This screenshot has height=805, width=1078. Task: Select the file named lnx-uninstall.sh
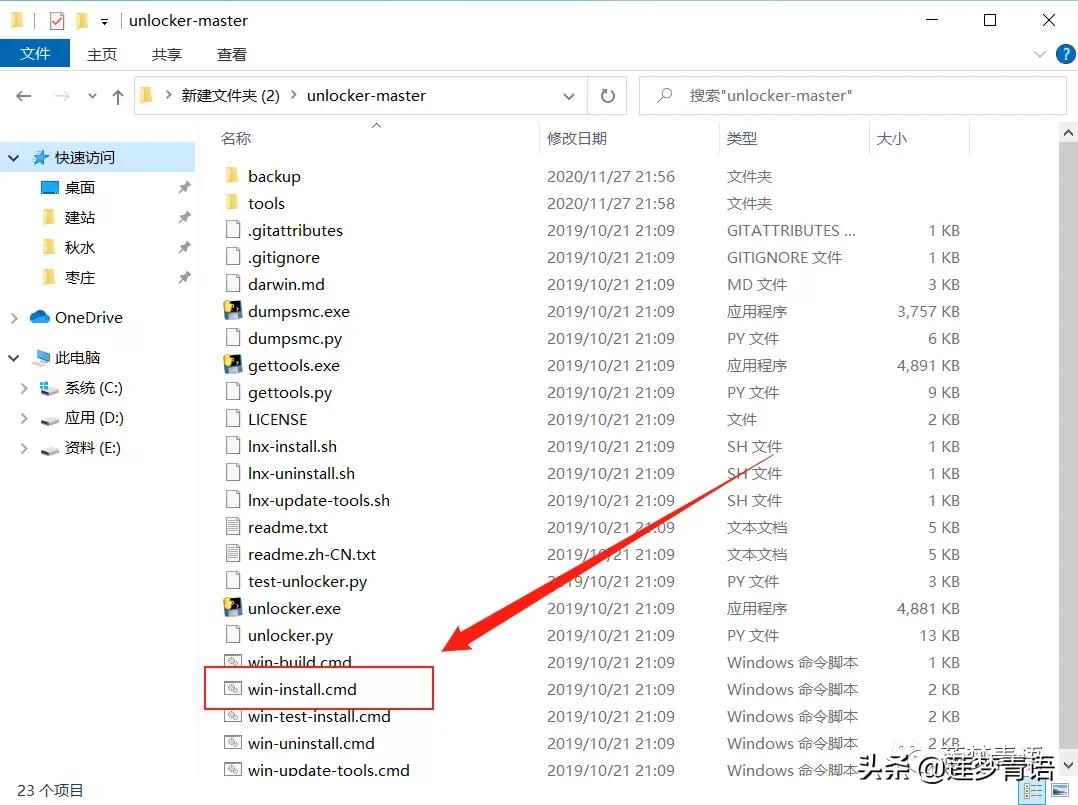pos(301,473)
